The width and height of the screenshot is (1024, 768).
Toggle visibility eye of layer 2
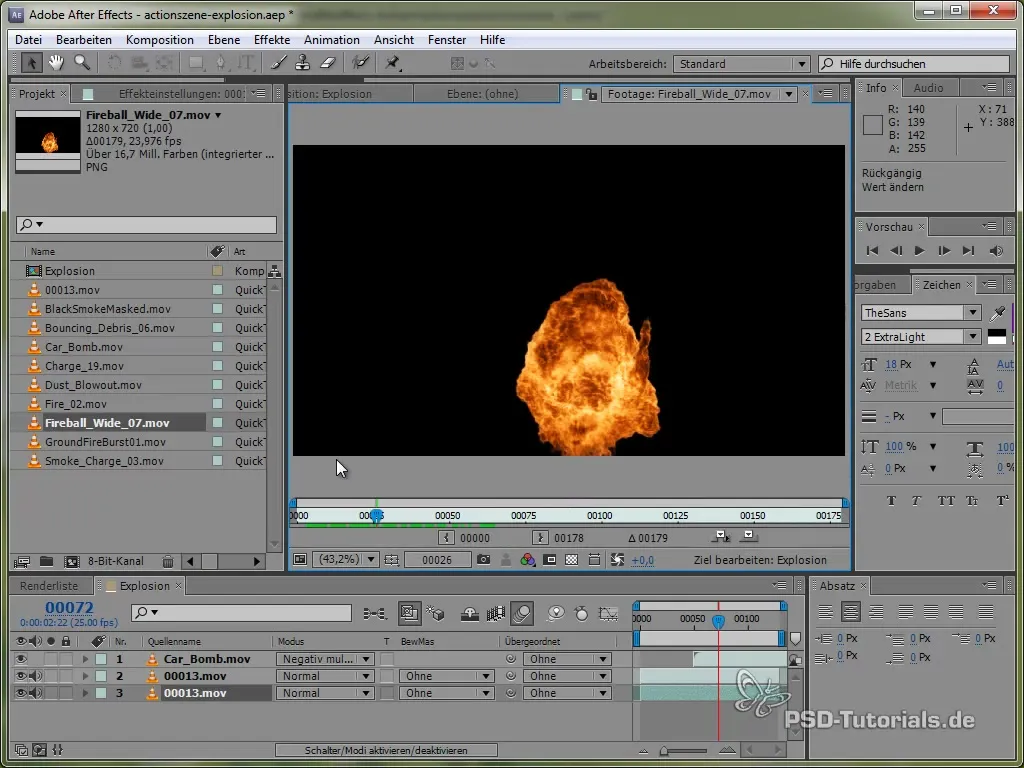pyautogui.click(x=21, y=676)
